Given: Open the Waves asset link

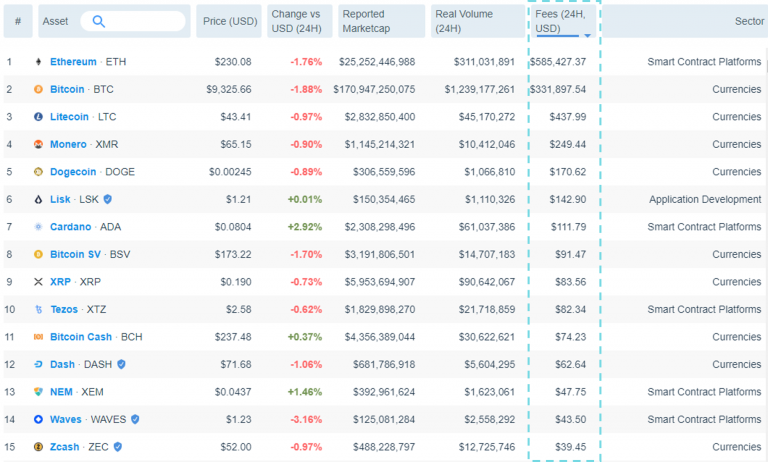Looking at the screenshot, I should click(x=66, y=419).
